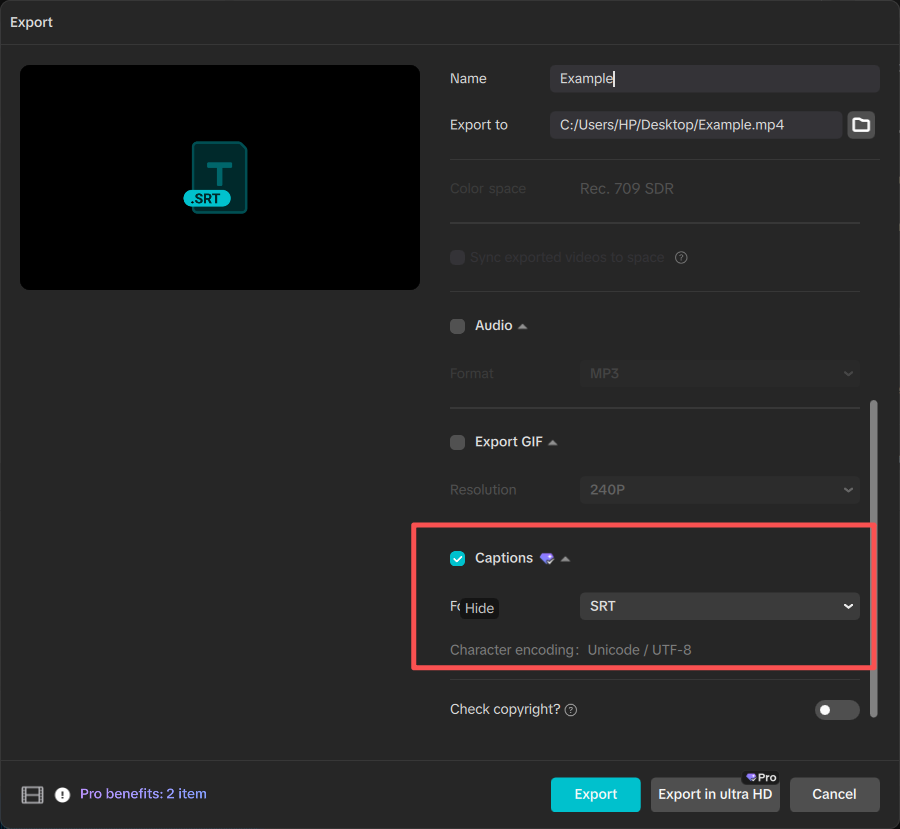Open the audio format MP3 dropdown
This screenshot has width=900, height=829.
[719, 374]
